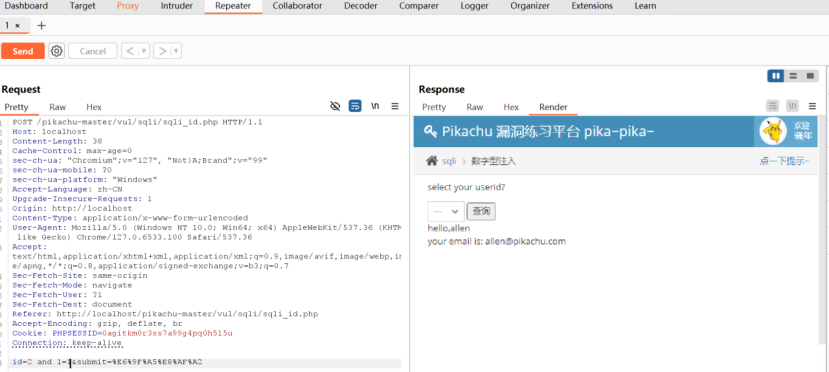Click Send button
The image size is (829, 372).
(x=23, y=51)
